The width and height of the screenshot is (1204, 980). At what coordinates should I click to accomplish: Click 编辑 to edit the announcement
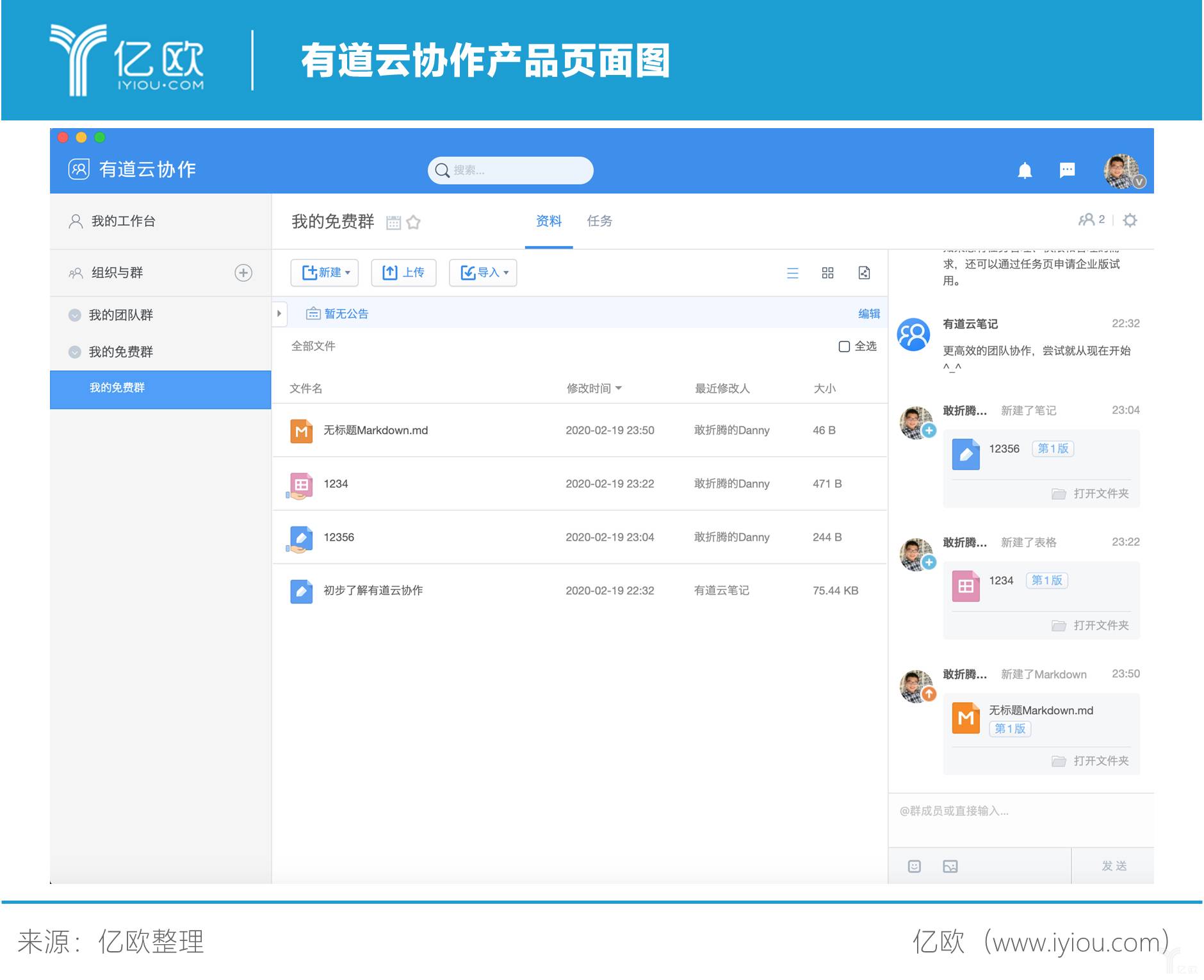click(869, 314)
